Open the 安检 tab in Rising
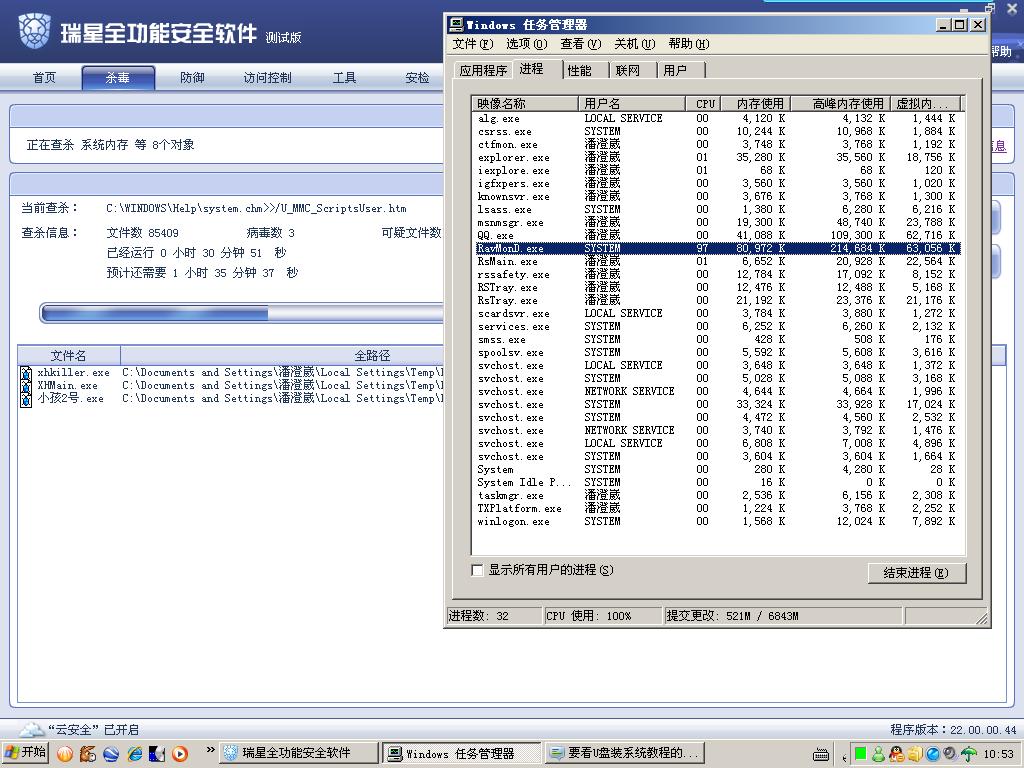The width and height of the screenshot is (1024, 768). tap(417, 78)
